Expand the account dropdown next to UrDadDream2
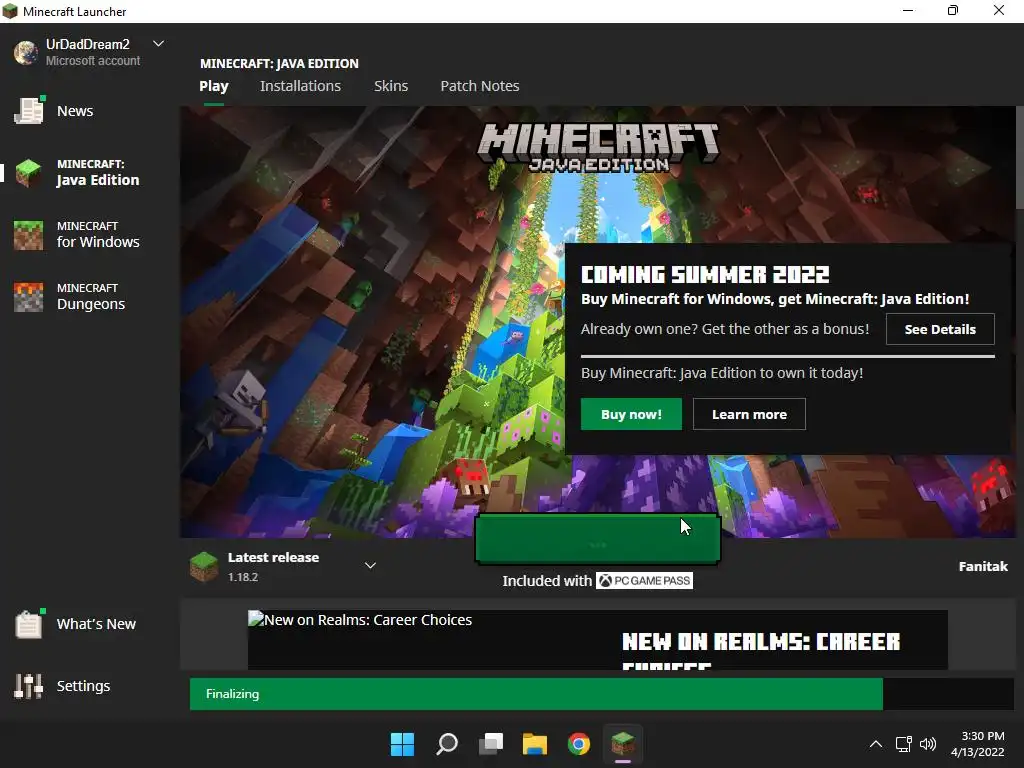This screenshot has width=1024, height=768. 158,44
